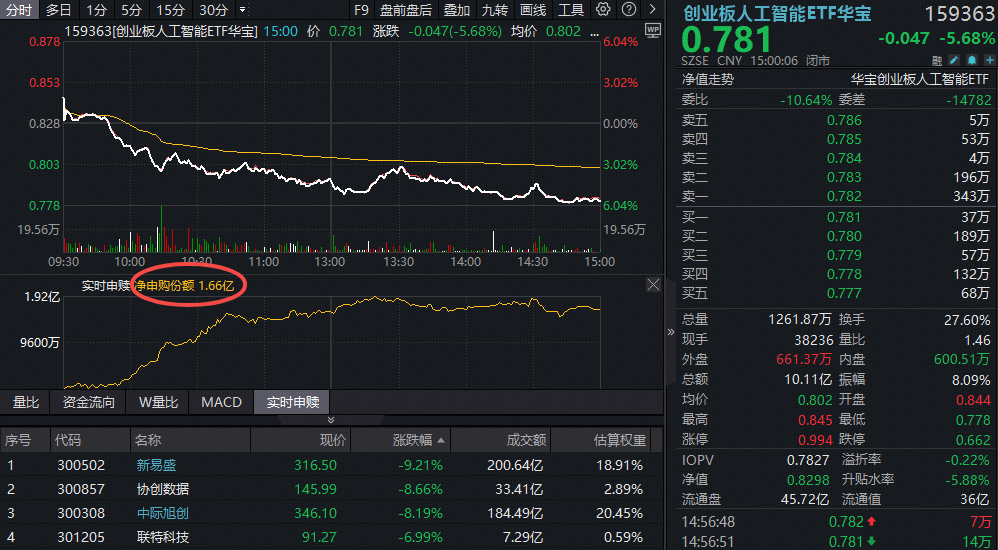Select the 资金流向 tab
Screen dimensions: 998x550
pyautogui.click(x=88, y=402)
